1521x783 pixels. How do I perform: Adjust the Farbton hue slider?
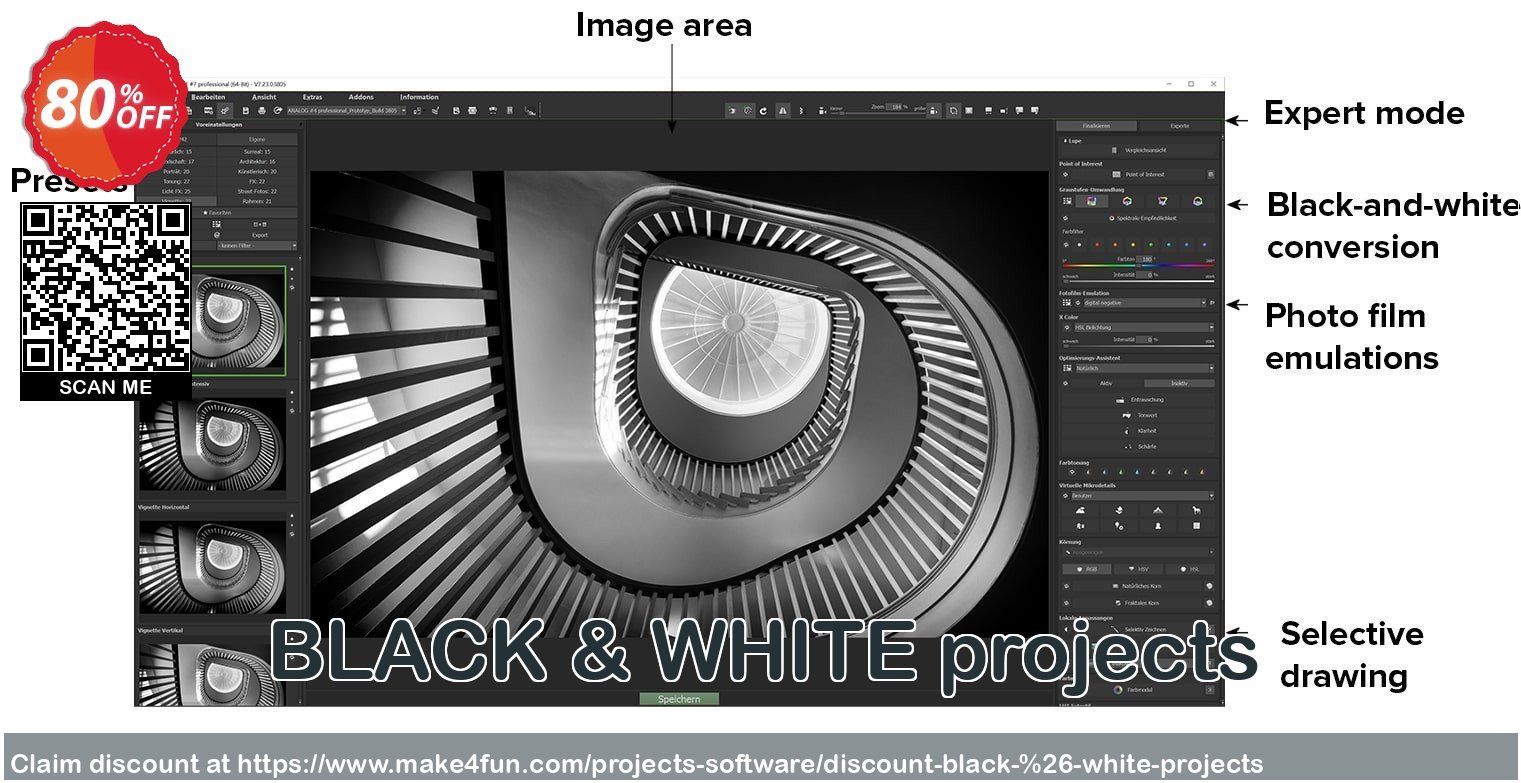(1138, 266)
